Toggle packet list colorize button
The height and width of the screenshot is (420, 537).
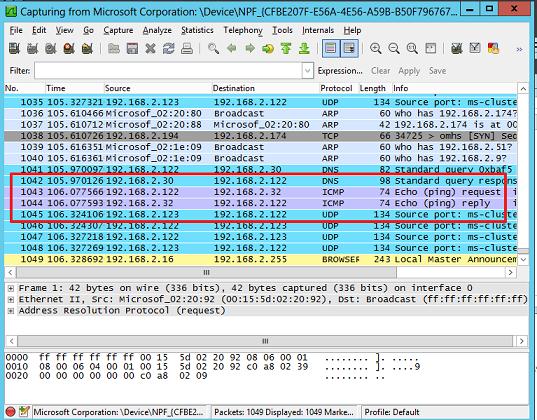point(331,49)
